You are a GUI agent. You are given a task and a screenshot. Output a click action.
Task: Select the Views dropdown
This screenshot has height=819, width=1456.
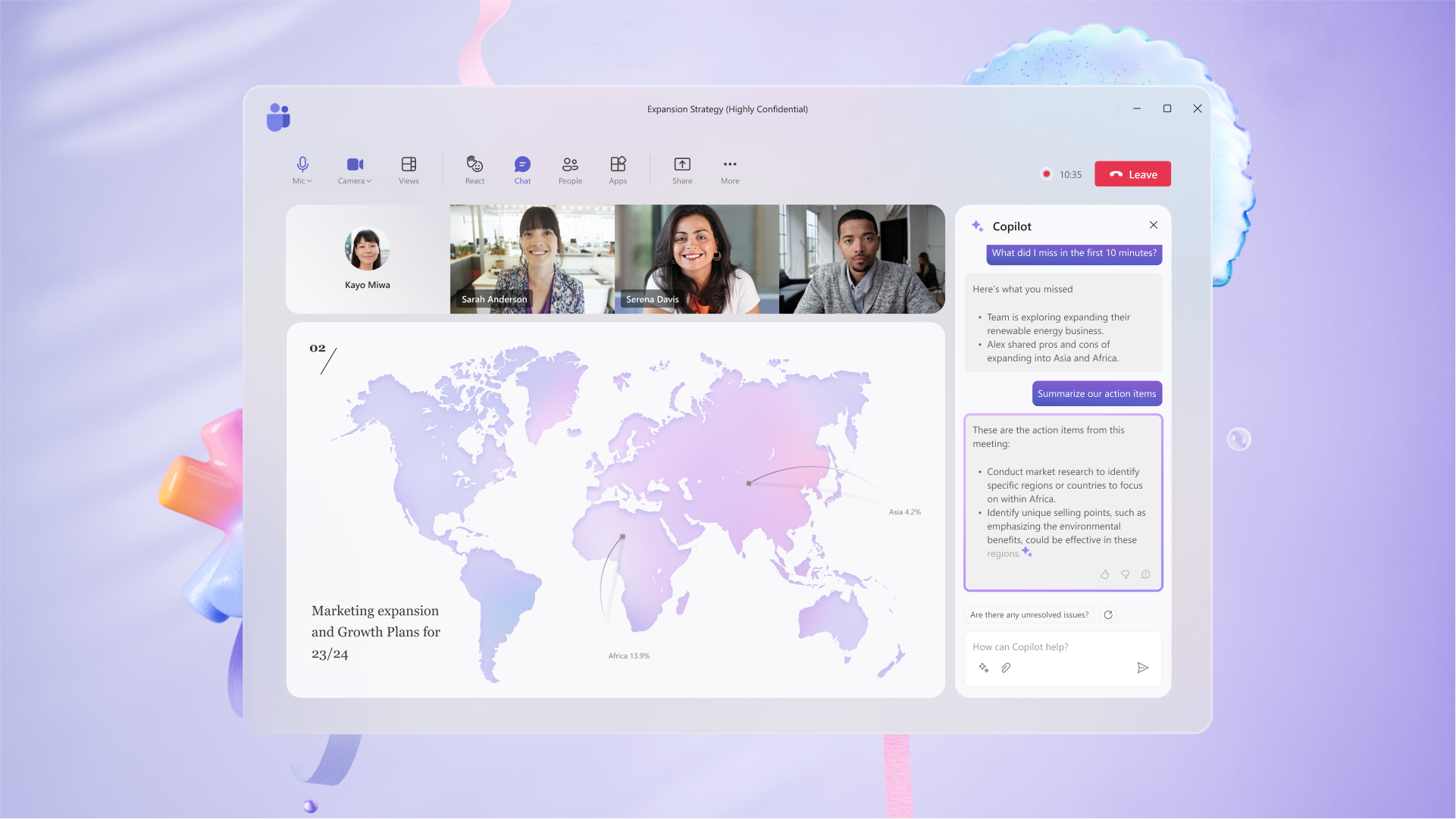click(x=408, y=170)
